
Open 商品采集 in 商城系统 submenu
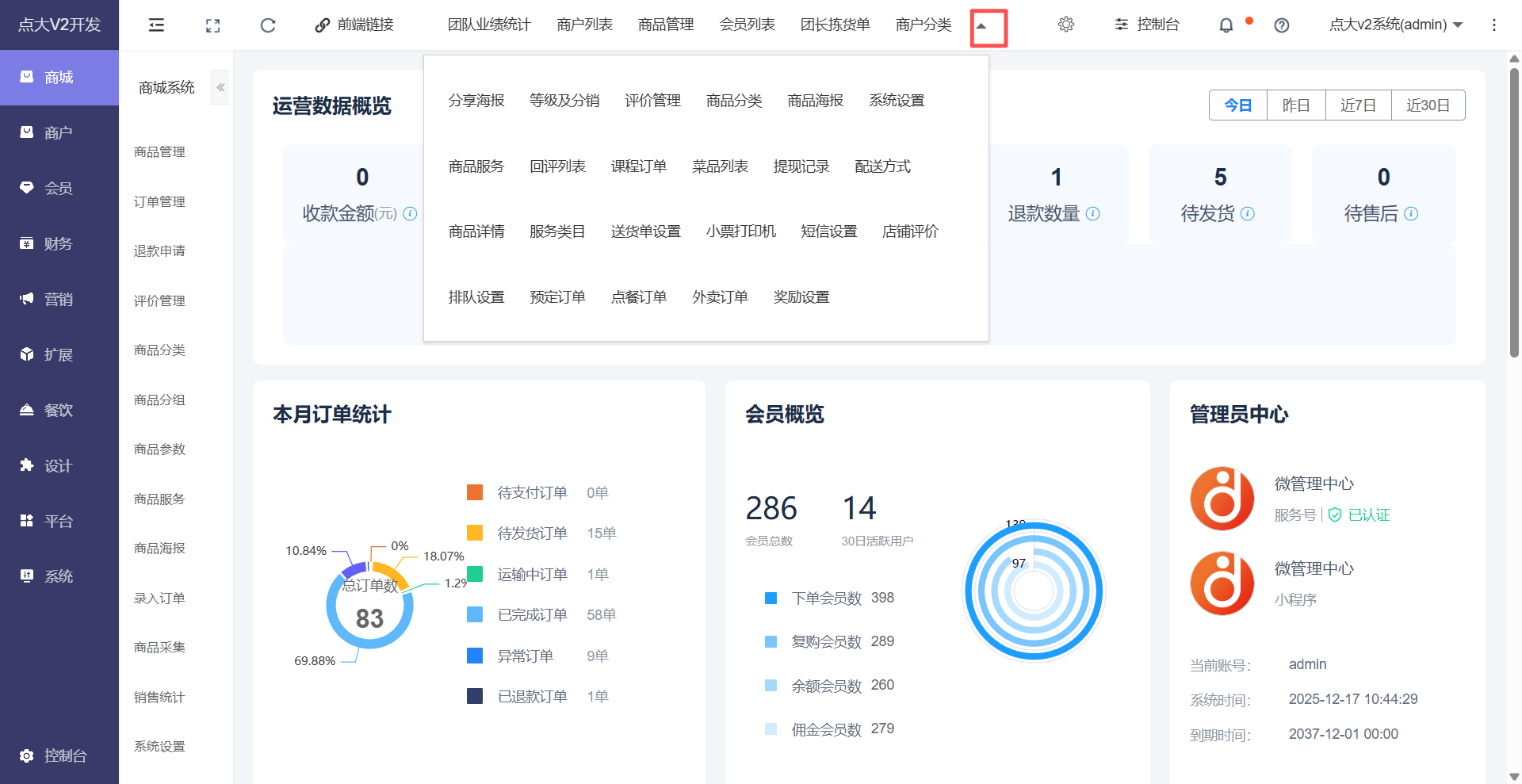click(159, 648)
